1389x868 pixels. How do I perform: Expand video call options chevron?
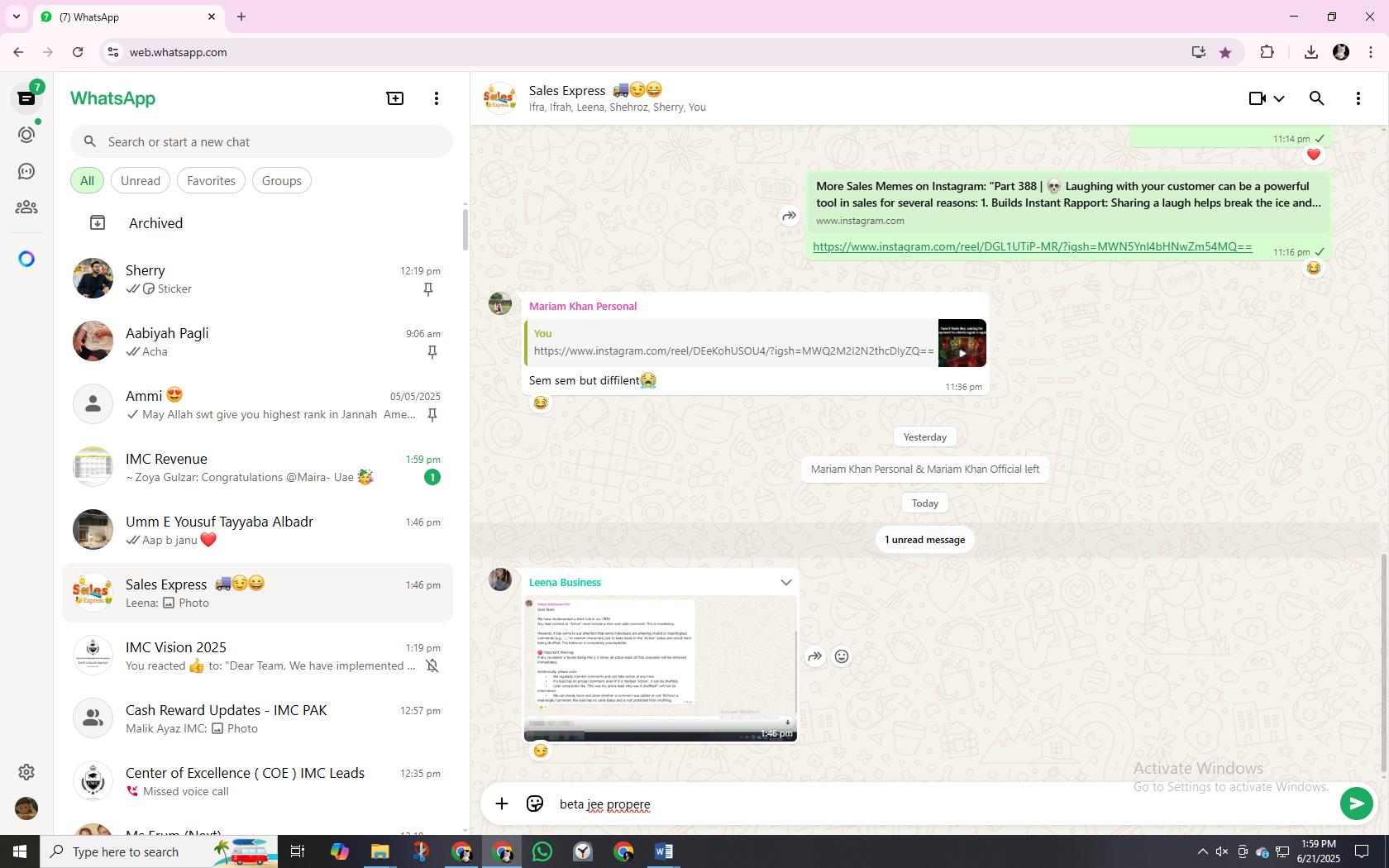1279,98
